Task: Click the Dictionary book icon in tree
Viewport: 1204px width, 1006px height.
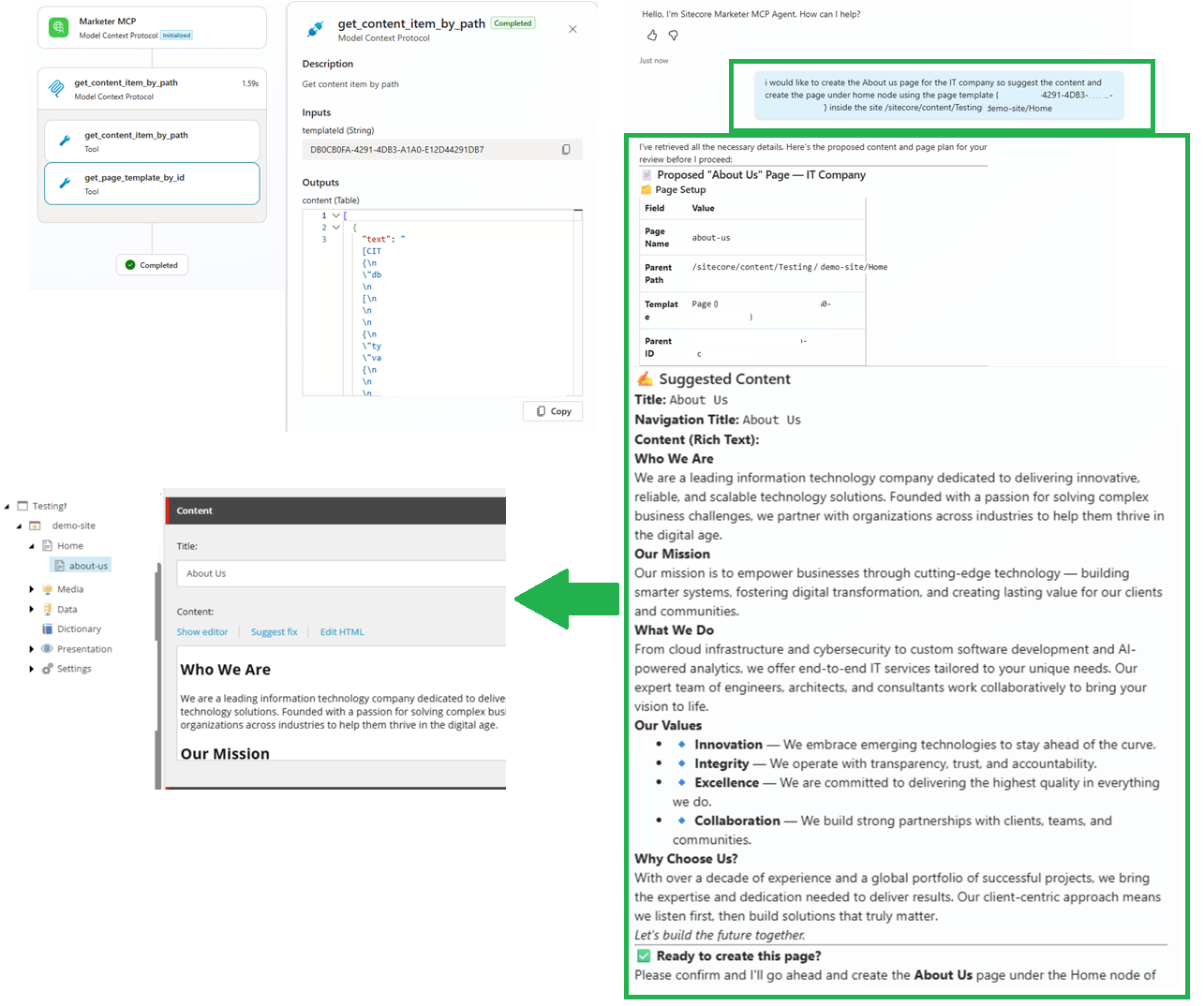Action: pos(47,629)
